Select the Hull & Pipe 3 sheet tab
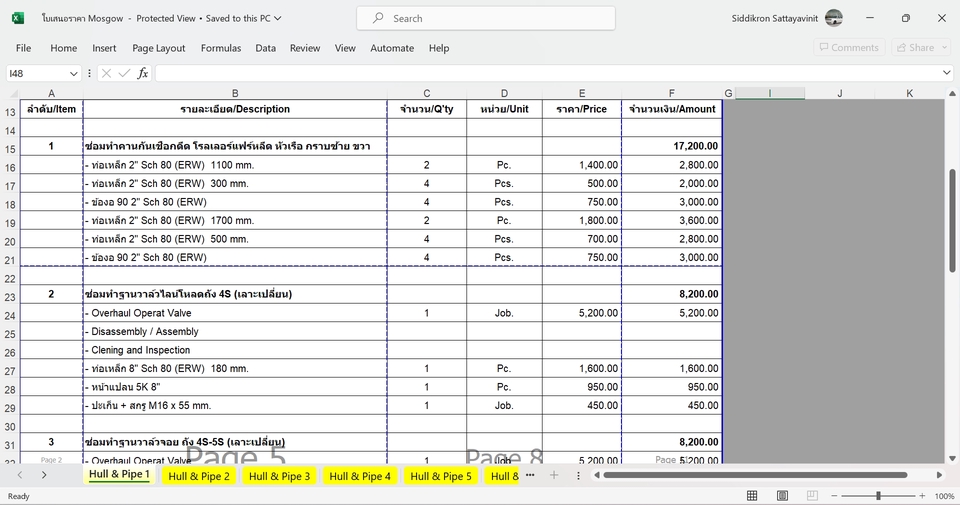 click(279, 476)
